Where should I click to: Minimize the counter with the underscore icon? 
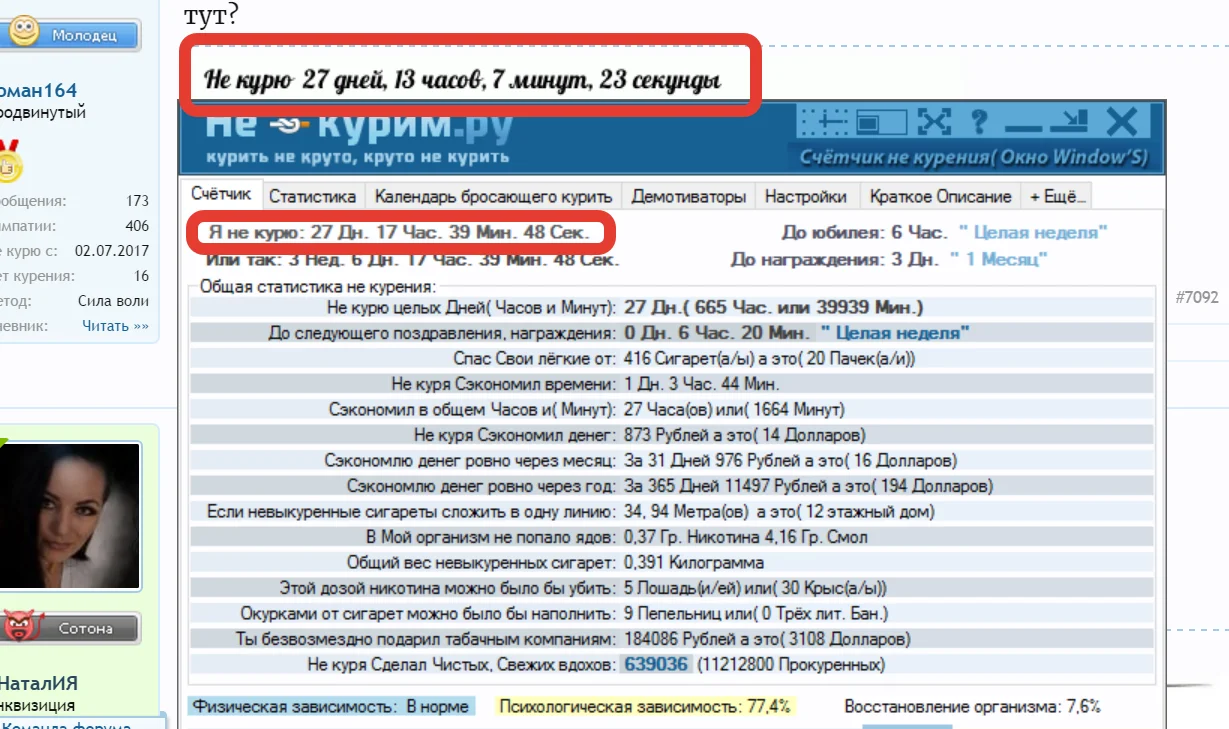[1023, 129]
